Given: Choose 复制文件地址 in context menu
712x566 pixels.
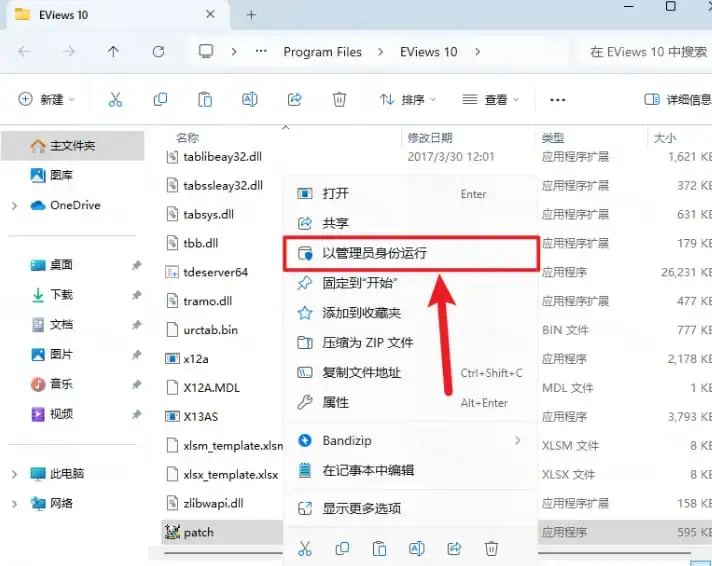Looking at the screenshot, I should coord(410,372).
